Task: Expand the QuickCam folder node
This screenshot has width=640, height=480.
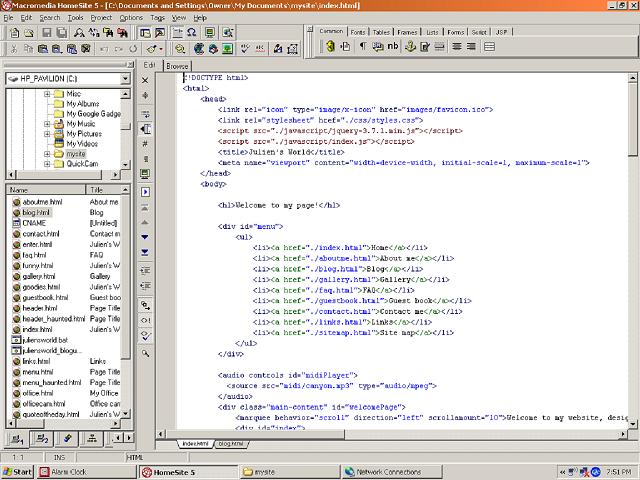Action: 47,164
